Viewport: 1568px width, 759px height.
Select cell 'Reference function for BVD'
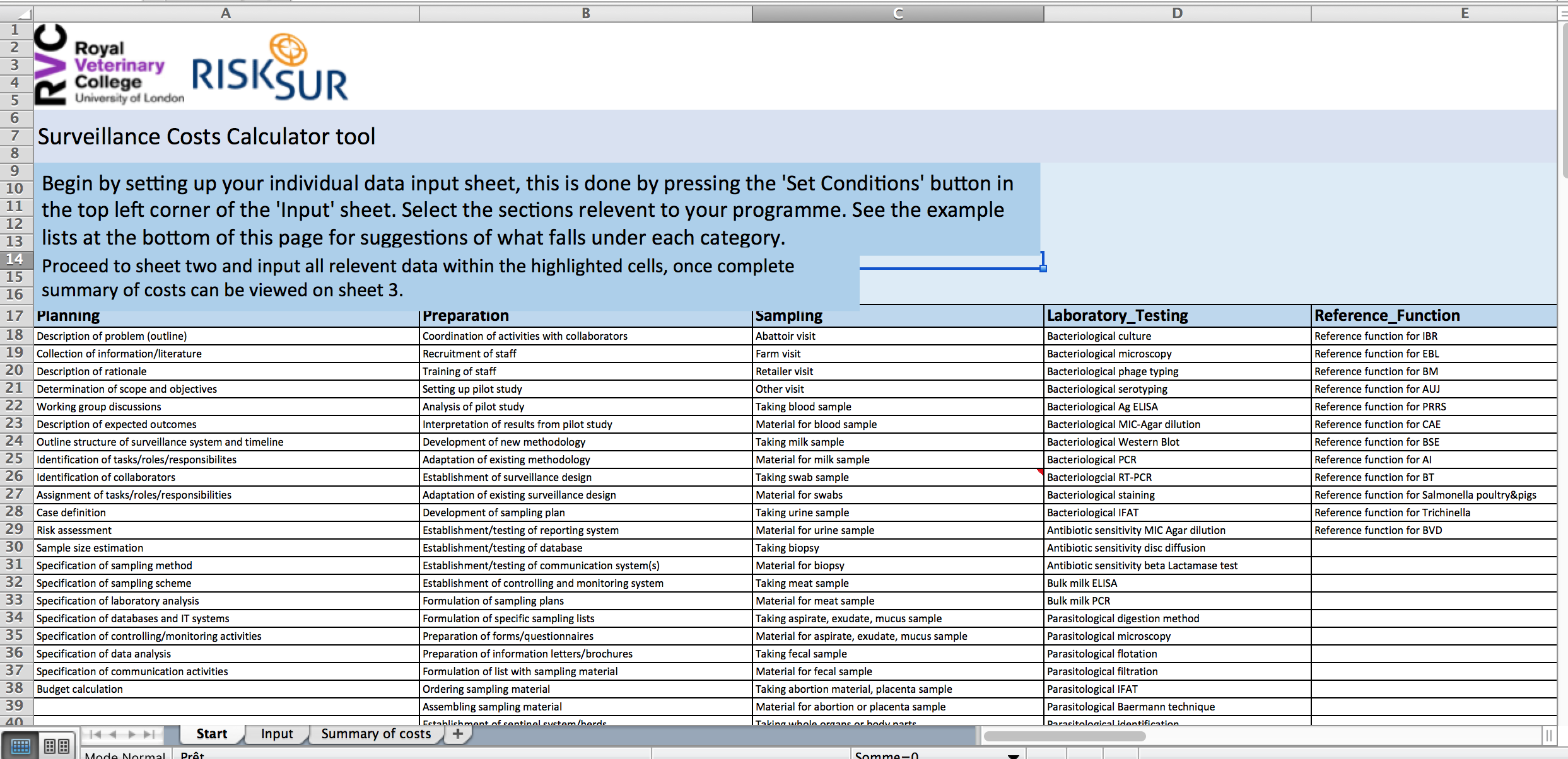(x=1434, y=530)
